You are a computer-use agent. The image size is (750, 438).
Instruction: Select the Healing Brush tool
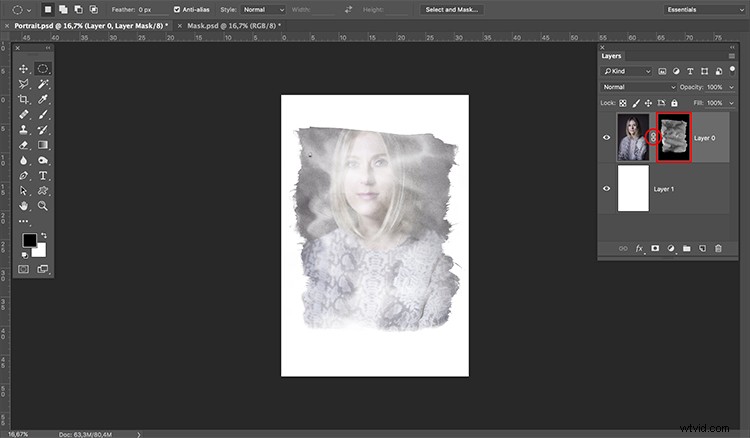[x=23, y=114]
